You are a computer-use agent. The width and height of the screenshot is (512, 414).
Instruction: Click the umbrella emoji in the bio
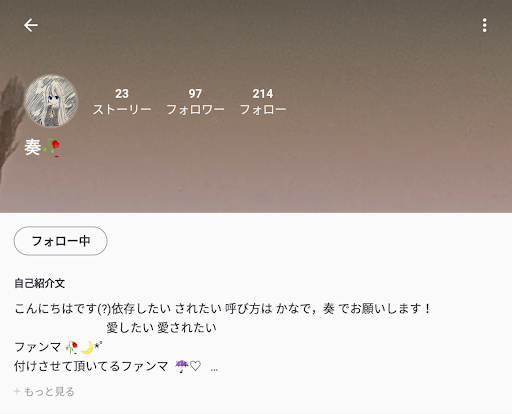pyautogui.click(x=182, y=366)
